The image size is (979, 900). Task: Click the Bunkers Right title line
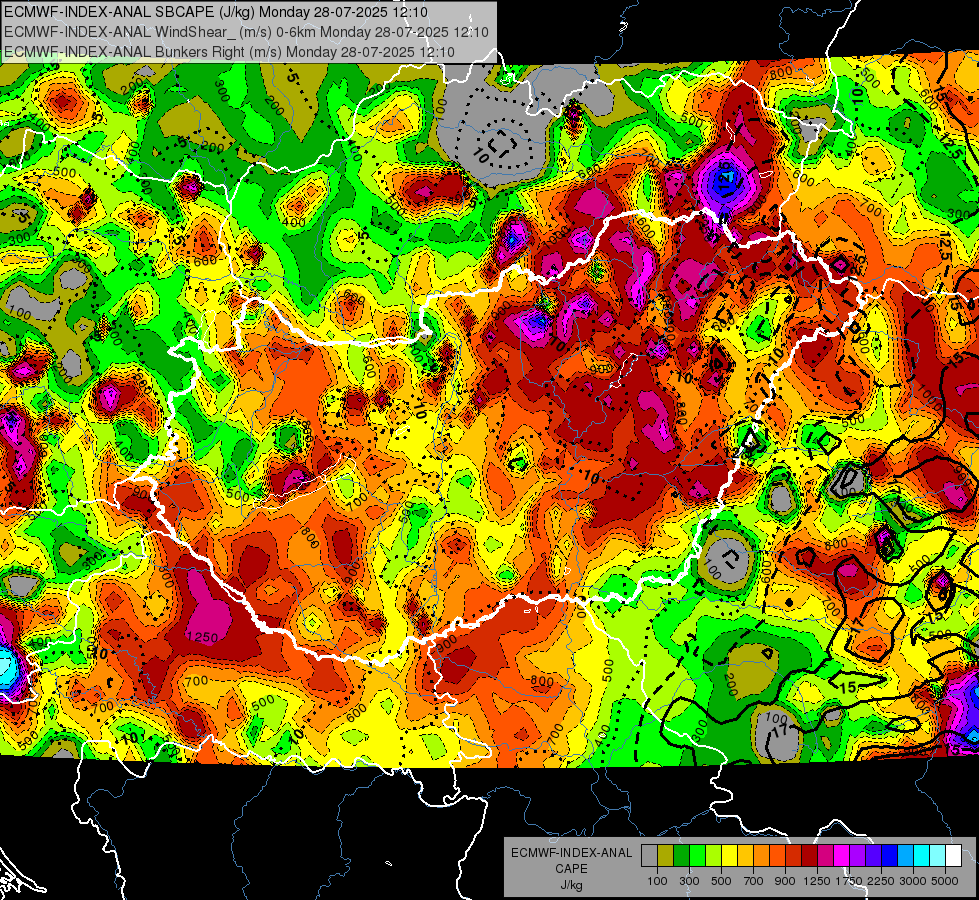pyautogui.click(x=229, y=52)
